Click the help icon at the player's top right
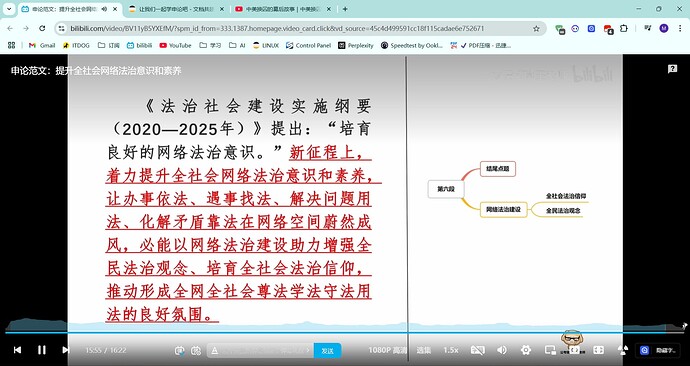Screen dimensions: 690x366 tap(672, 69)
